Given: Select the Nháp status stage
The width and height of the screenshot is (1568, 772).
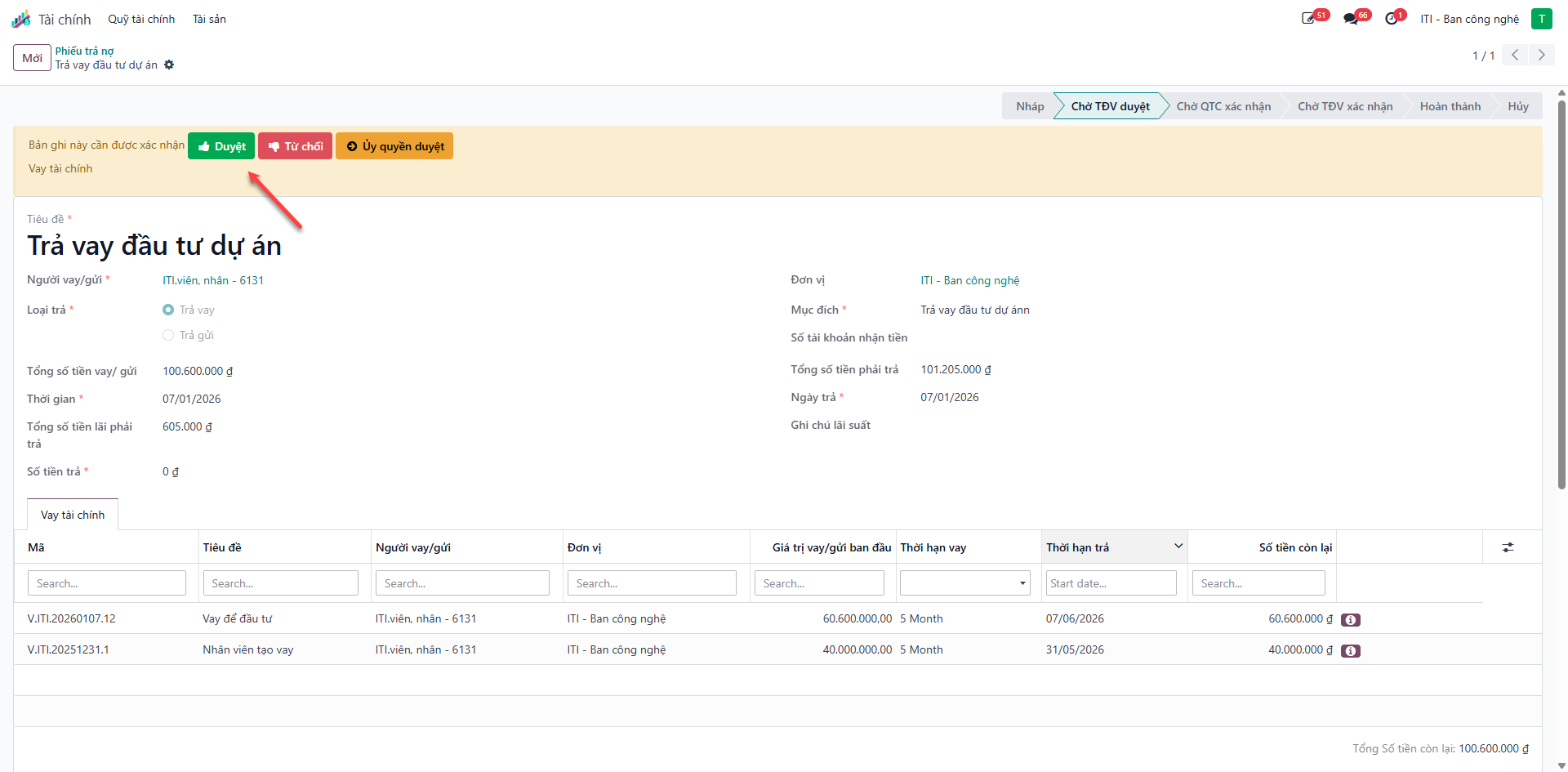Looking at the screenshot, I should (1030, 106).
